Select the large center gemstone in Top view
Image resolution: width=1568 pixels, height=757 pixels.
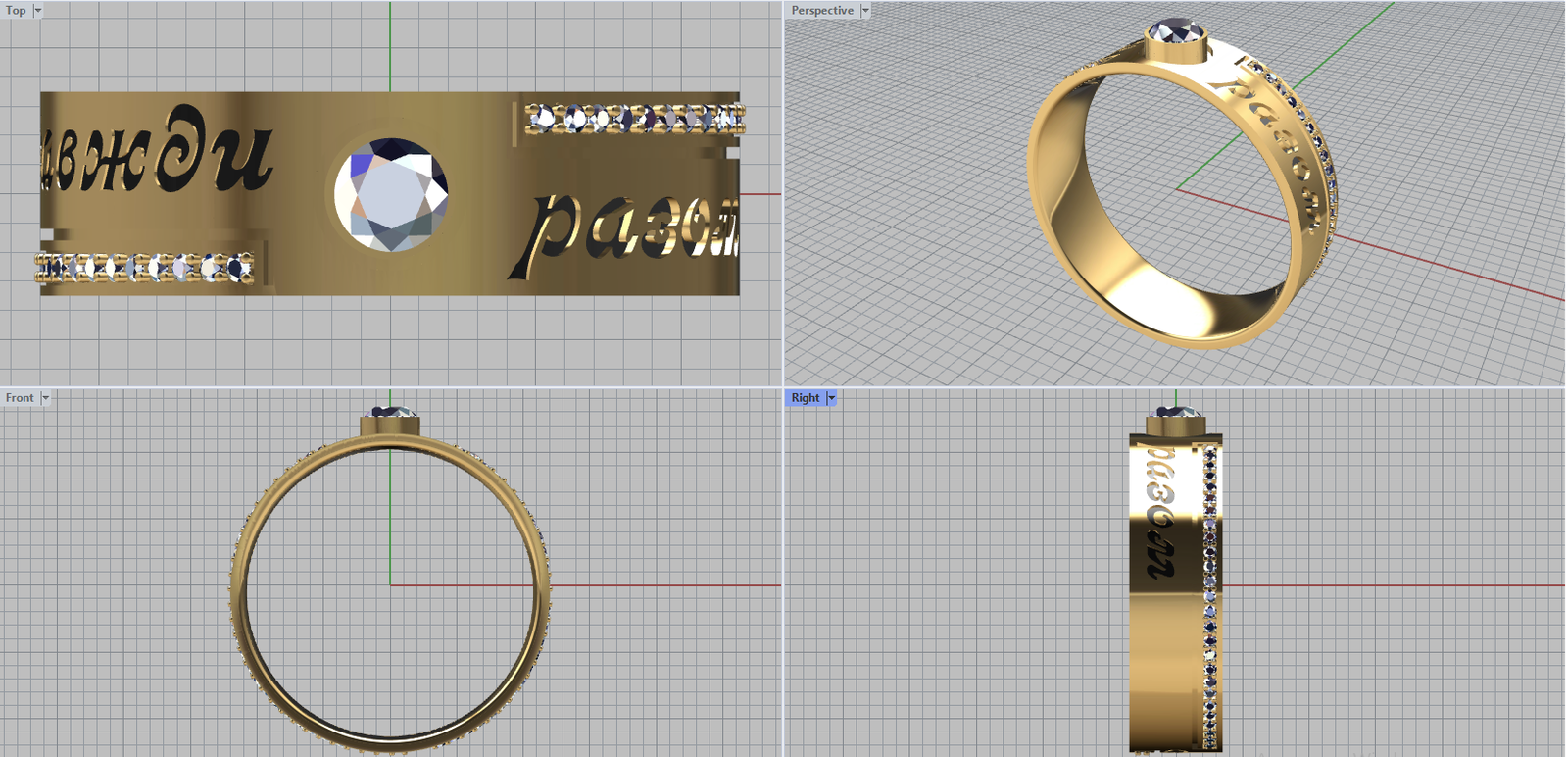coord(391,194)
